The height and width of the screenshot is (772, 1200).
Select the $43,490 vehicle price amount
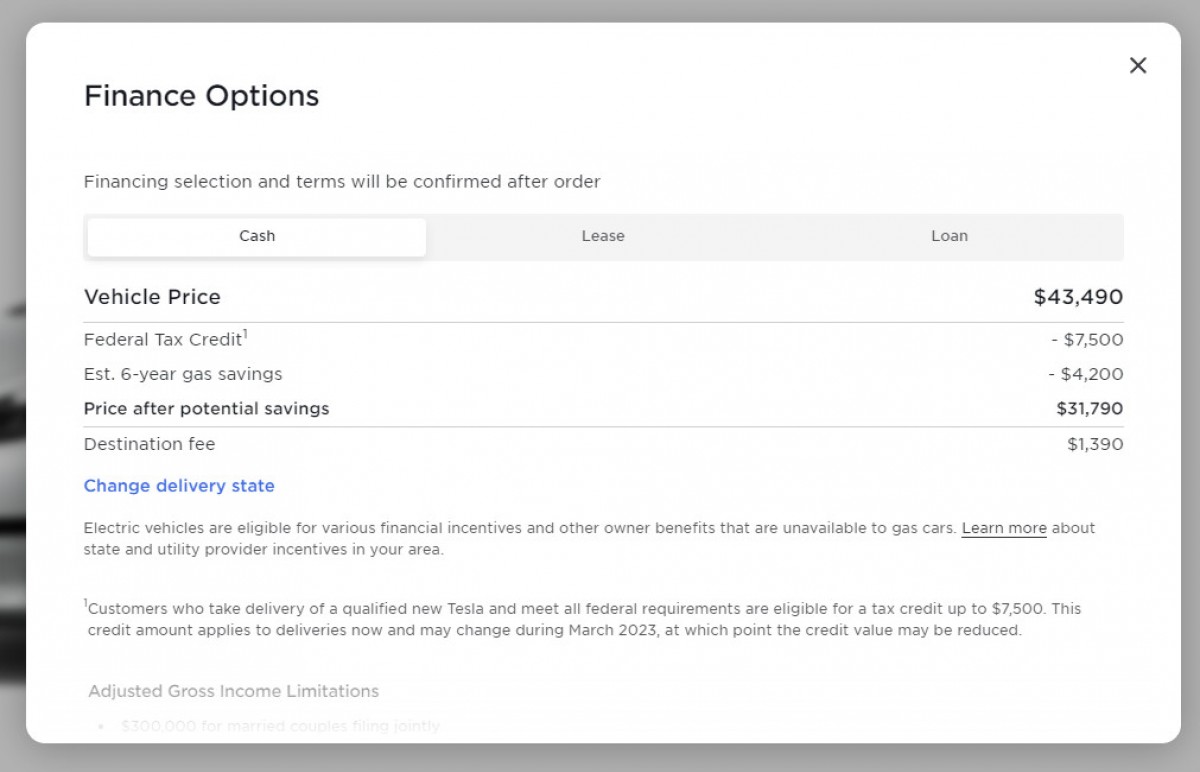point(1078,297)
